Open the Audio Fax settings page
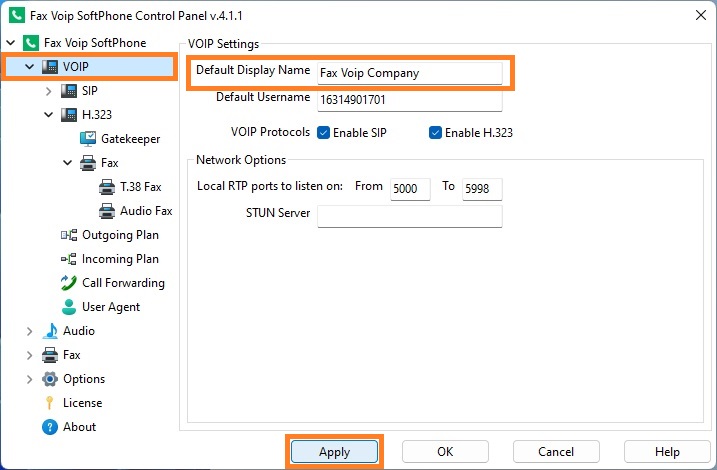 pos(146,211)
